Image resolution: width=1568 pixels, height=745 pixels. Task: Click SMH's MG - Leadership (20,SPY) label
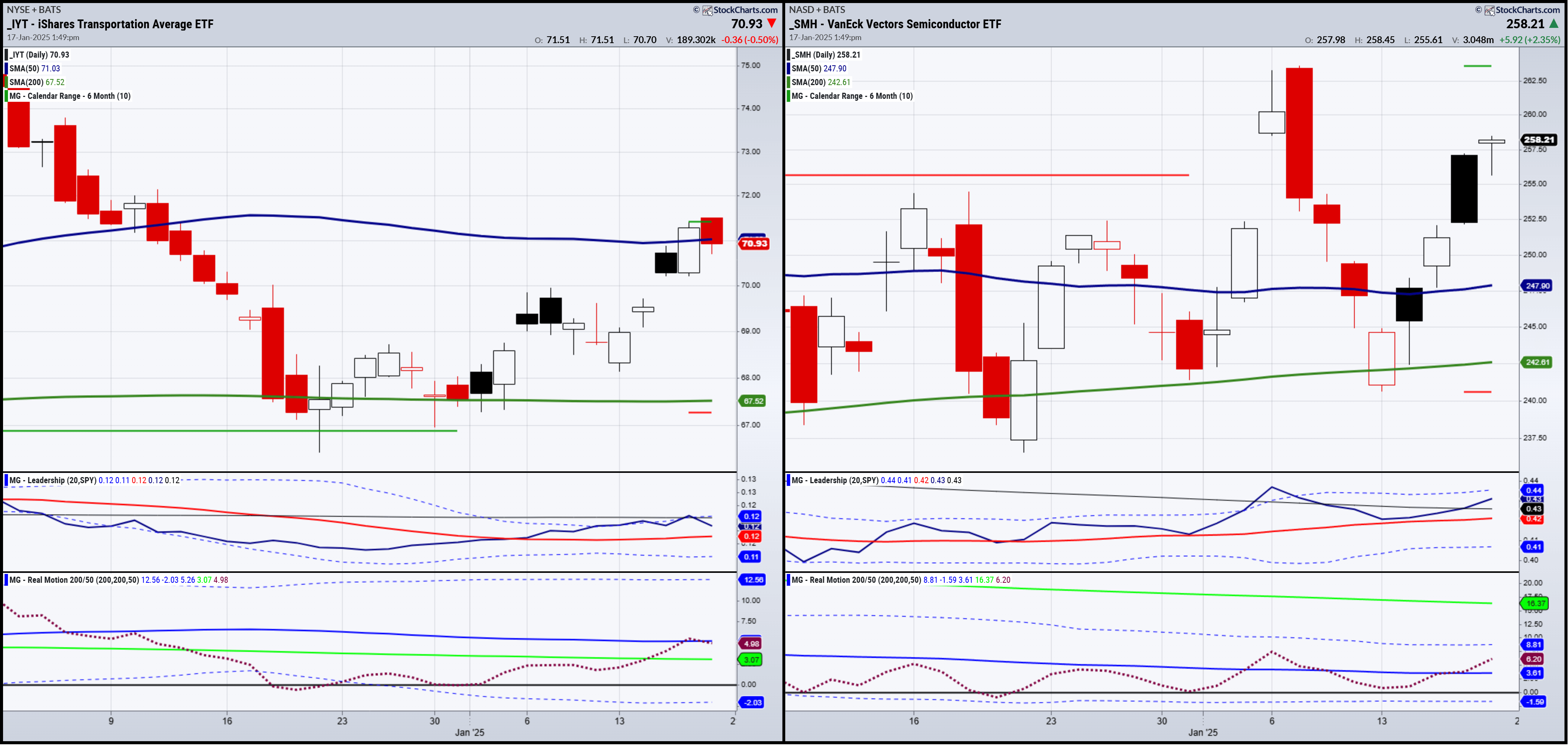(835, 480)
